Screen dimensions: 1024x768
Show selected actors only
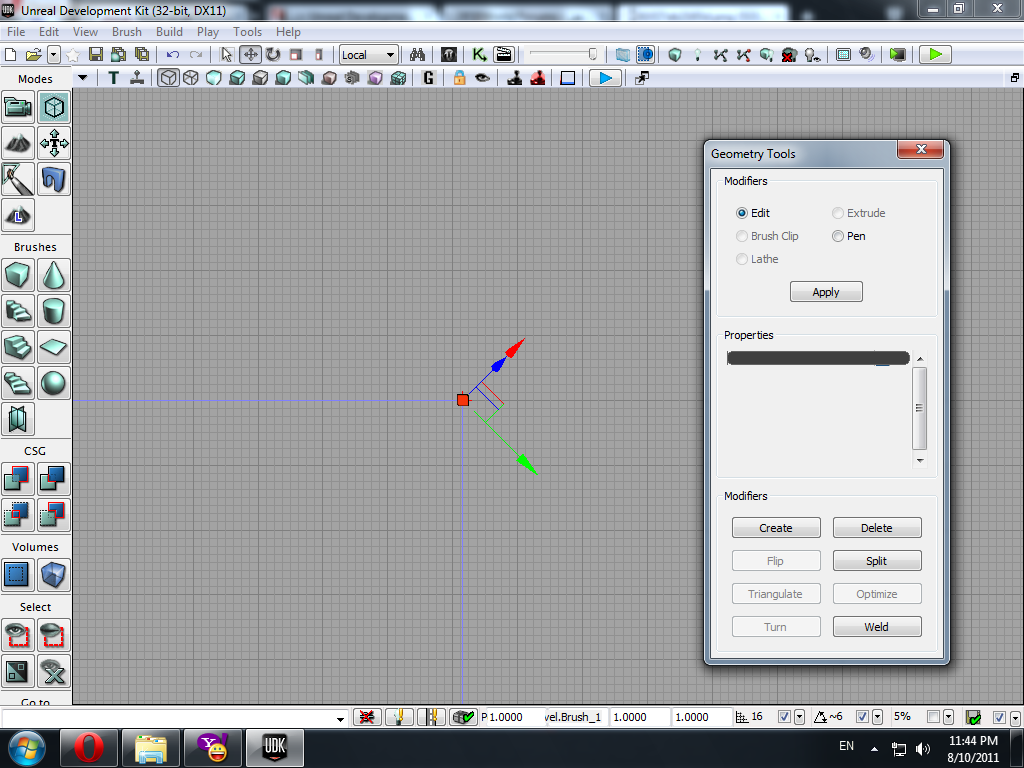[x=18, y=635]
